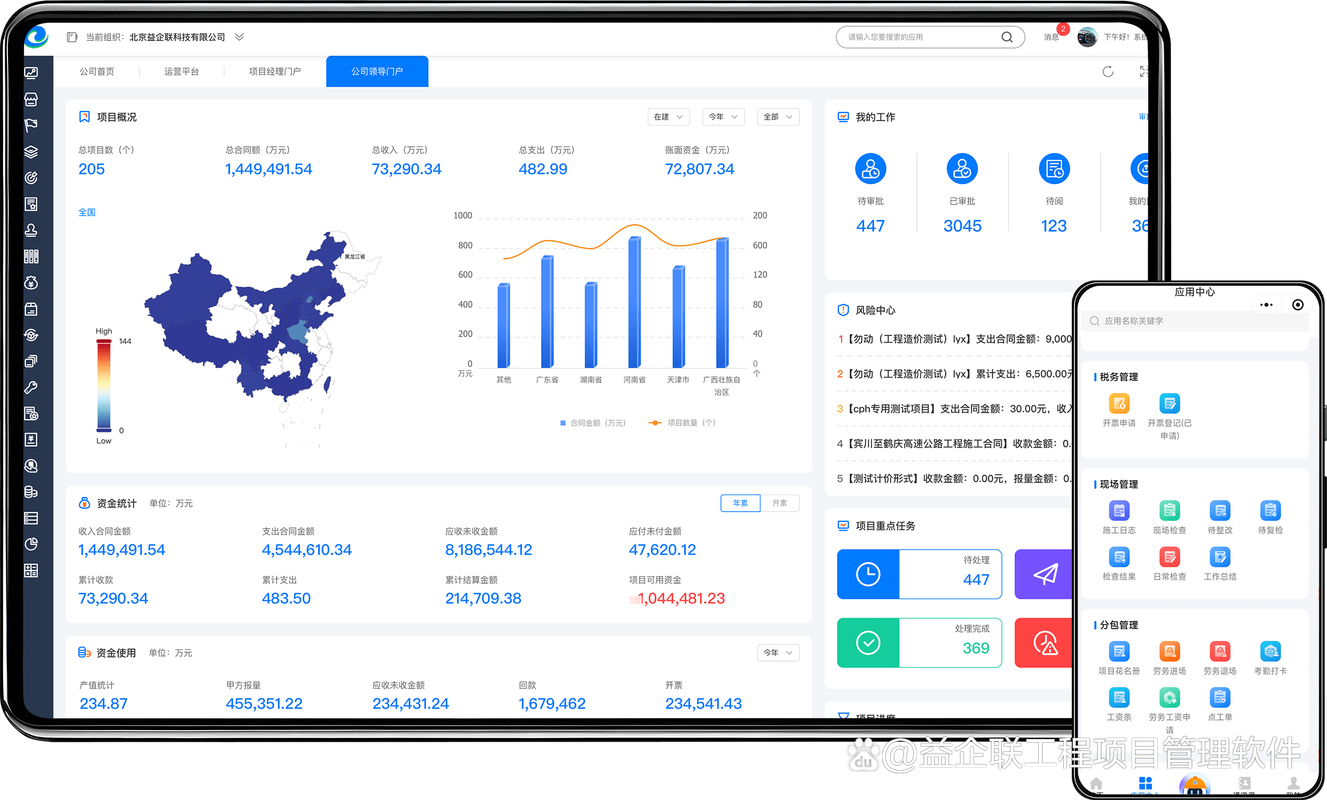Click the phone's 应用名称关键字 search field

tap(1195, 321)
